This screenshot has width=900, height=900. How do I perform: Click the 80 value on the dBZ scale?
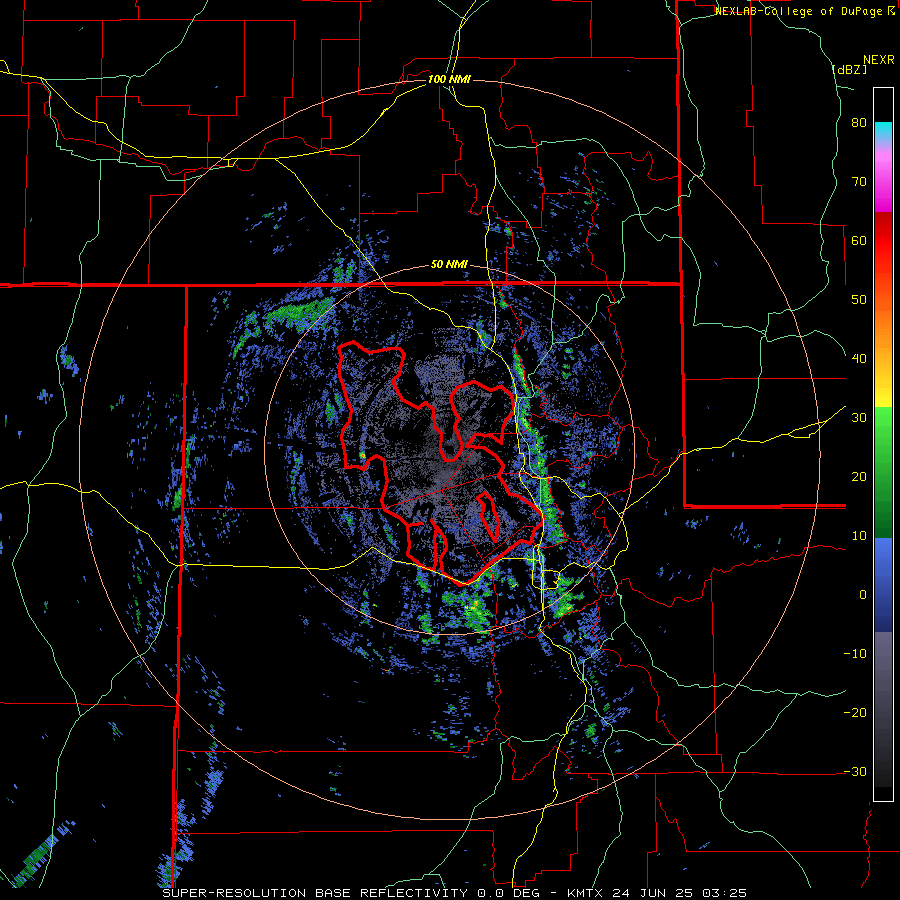[x=859, y=123]
